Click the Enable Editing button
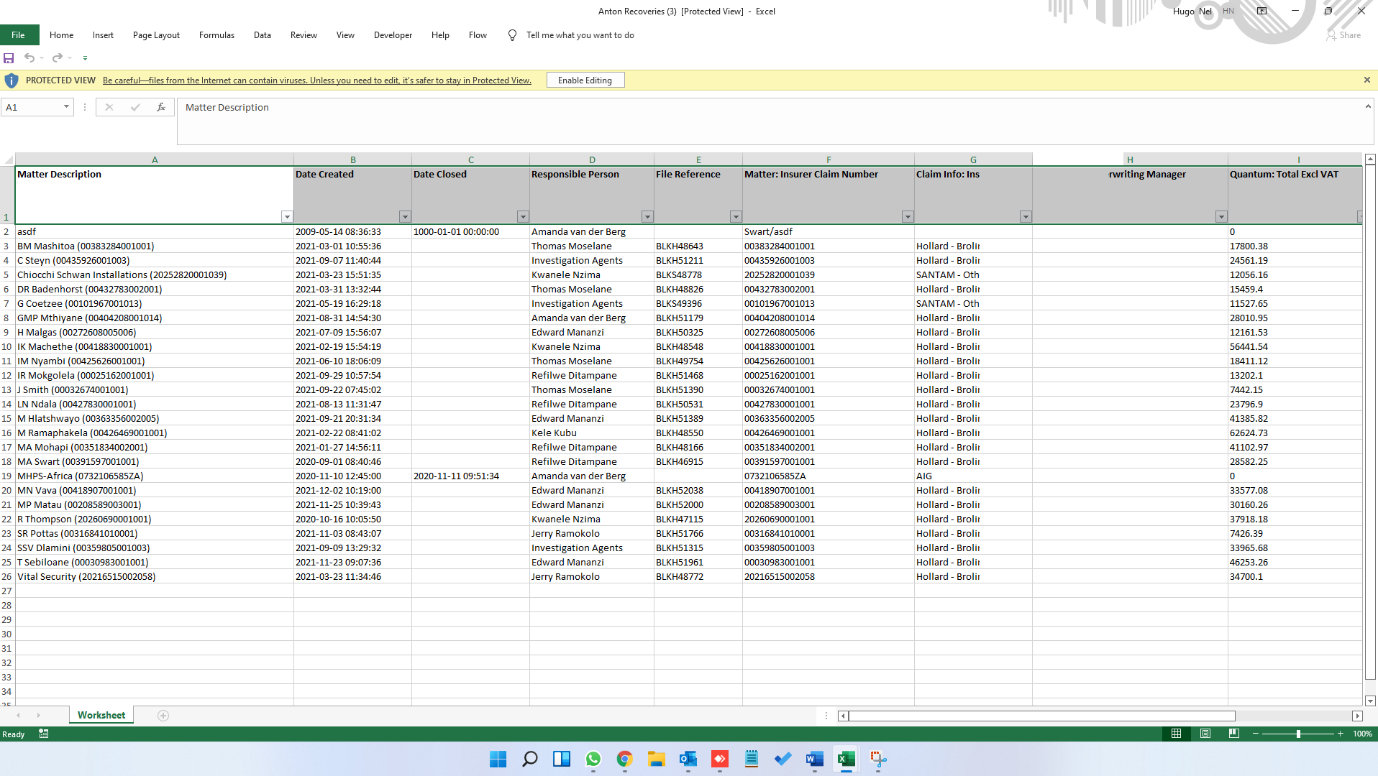 [x=585, y=80]
